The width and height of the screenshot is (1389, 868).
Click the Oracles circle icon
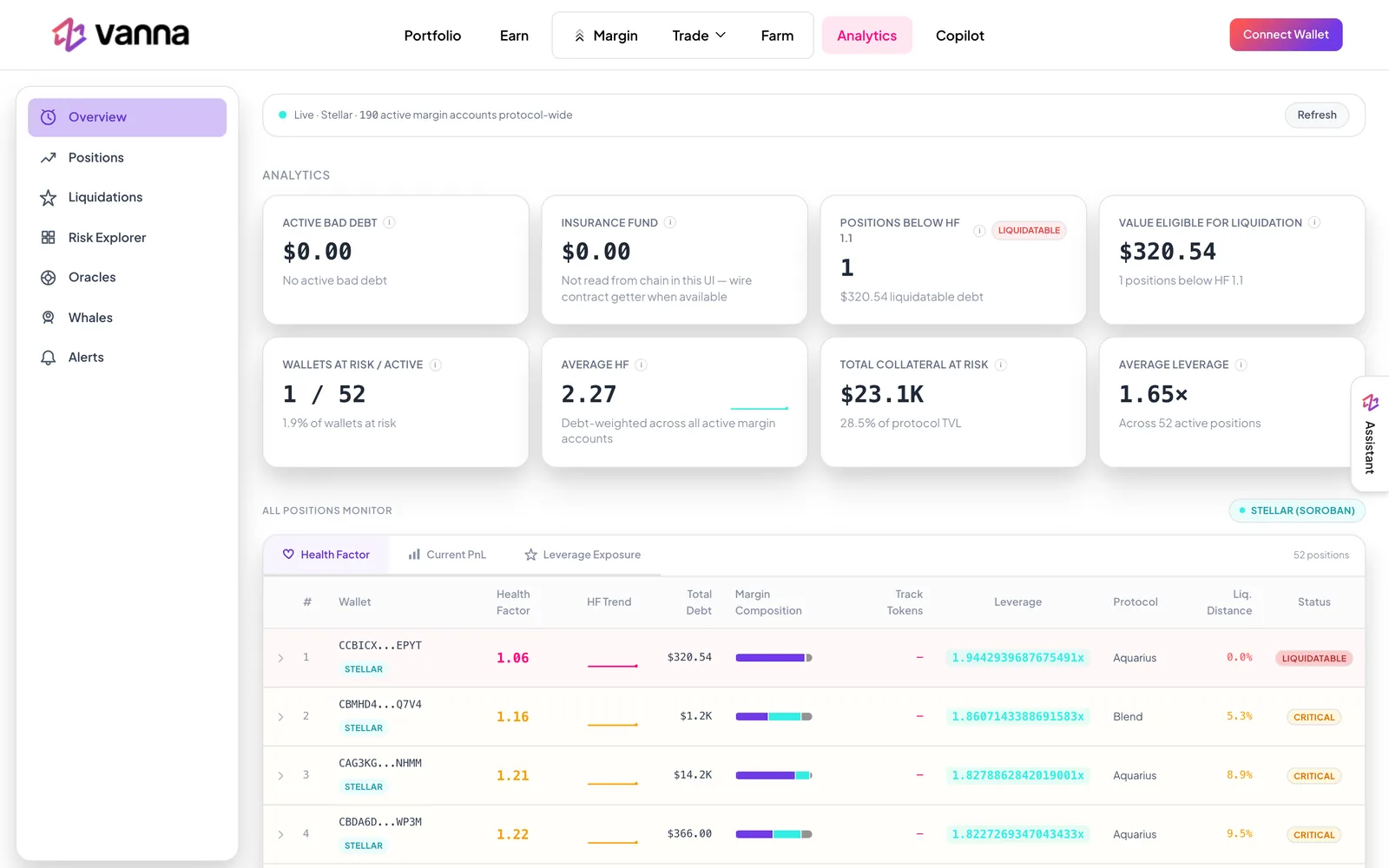pyautogui.click(x=49, y=278)
